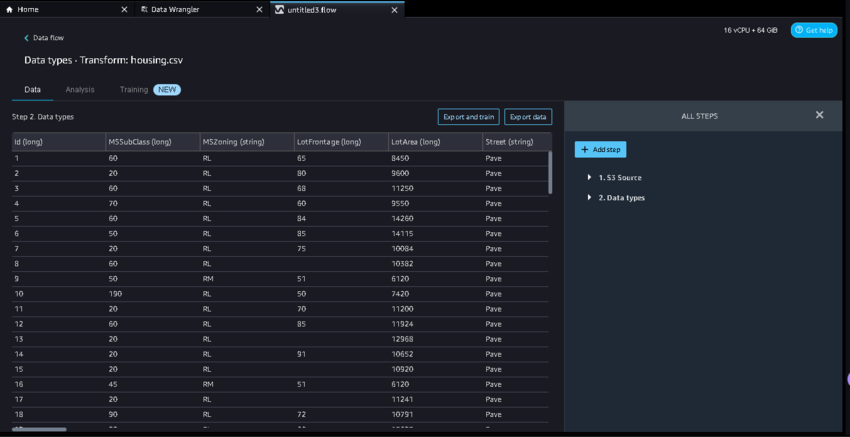This screenshot has width=850, height=437.
Task: Click the ALL STEPS panel heading
Action: pyautogui.click(x=699, y=116)
